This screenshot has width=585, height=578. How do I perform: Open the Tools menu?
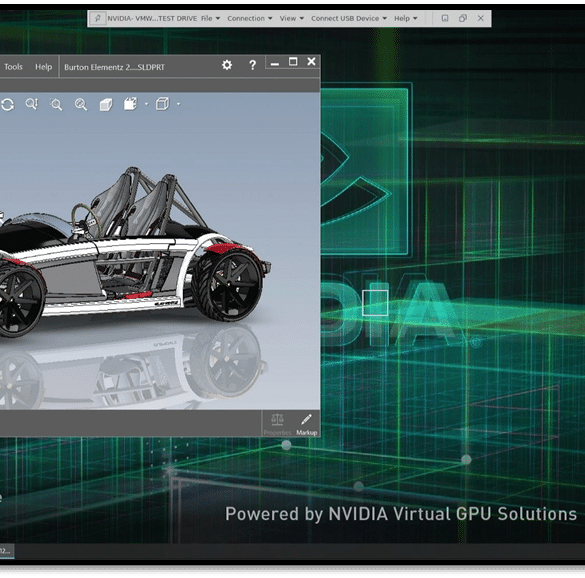click(x=13, y=67)
